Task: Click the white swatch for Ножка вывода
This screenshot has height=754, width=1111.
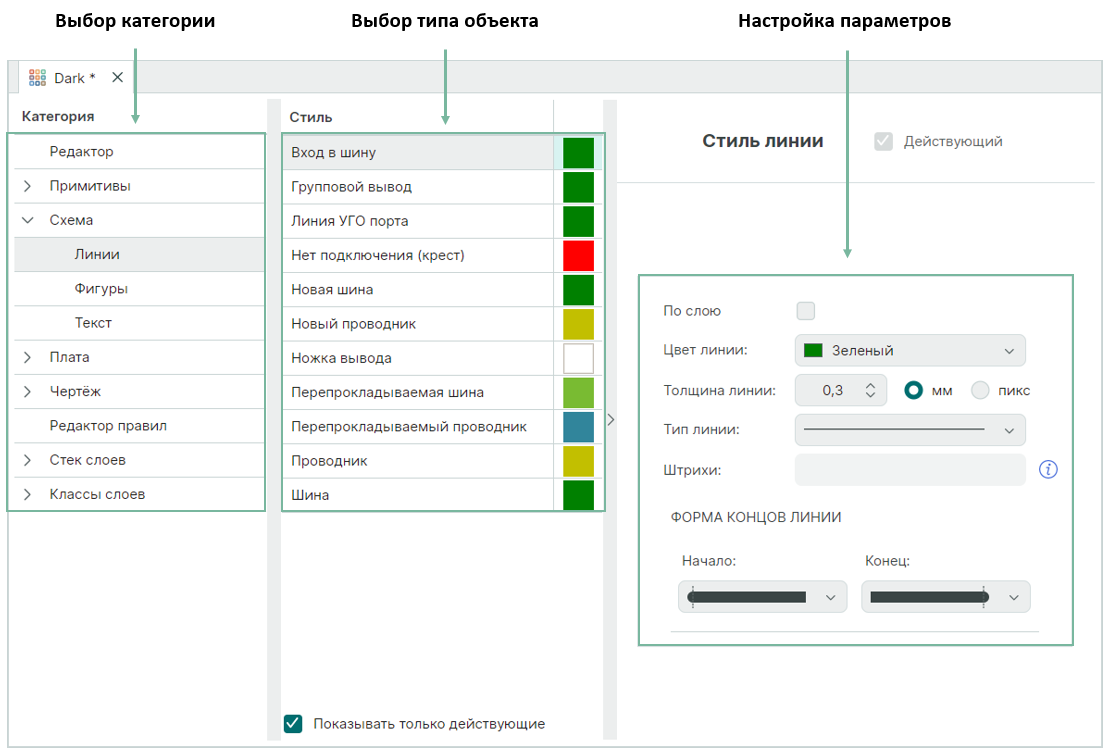Action: click(578, 358)
